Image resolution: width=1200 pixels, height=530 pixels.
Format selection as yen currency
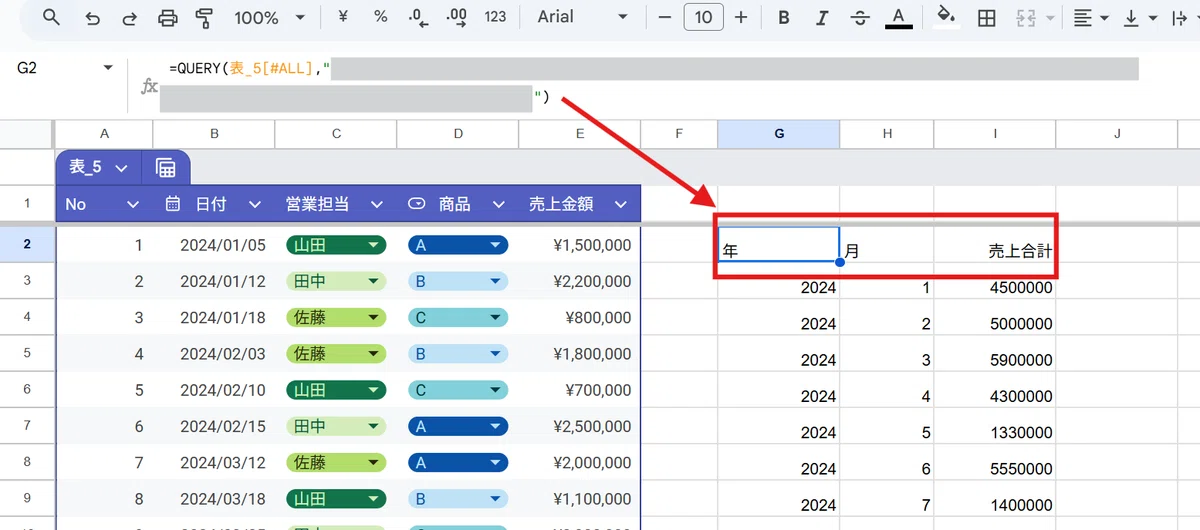pos(343,17)
